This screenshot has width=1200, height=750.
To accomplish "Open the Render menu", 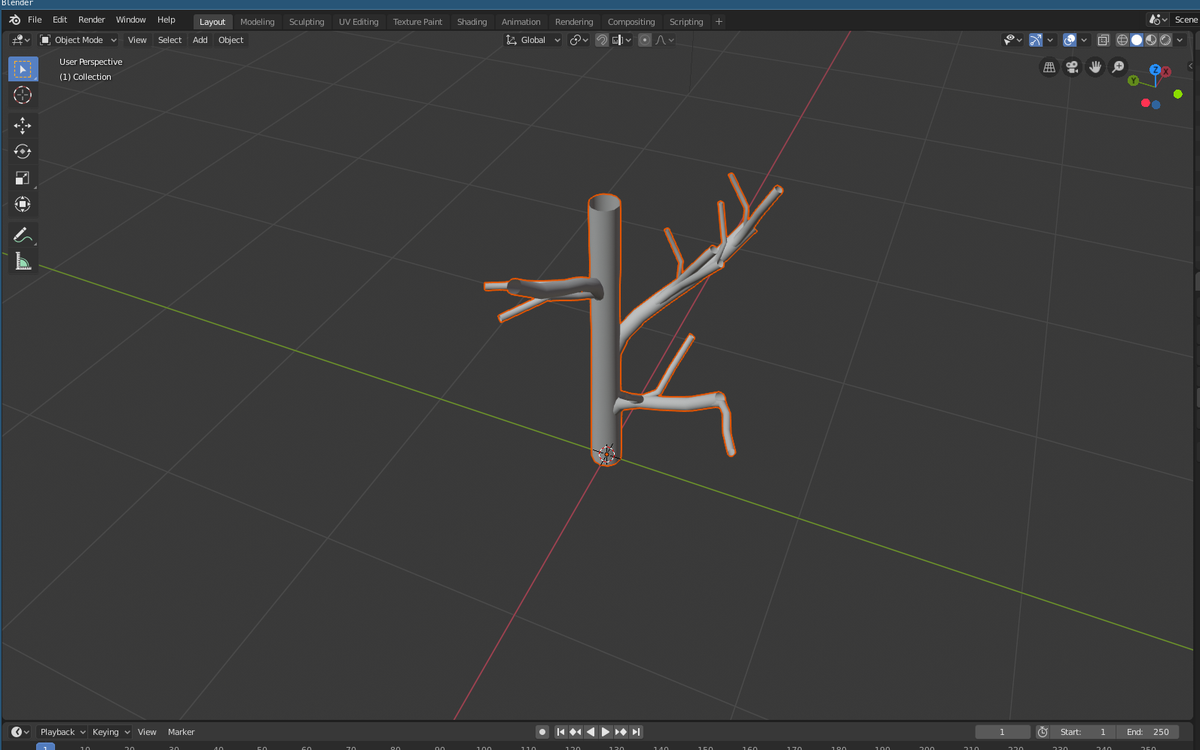I will (x=91, y=20).
